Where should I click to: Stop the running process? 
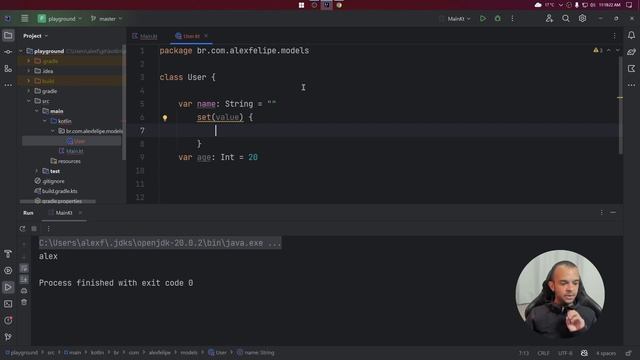click(x=34, y=229)
